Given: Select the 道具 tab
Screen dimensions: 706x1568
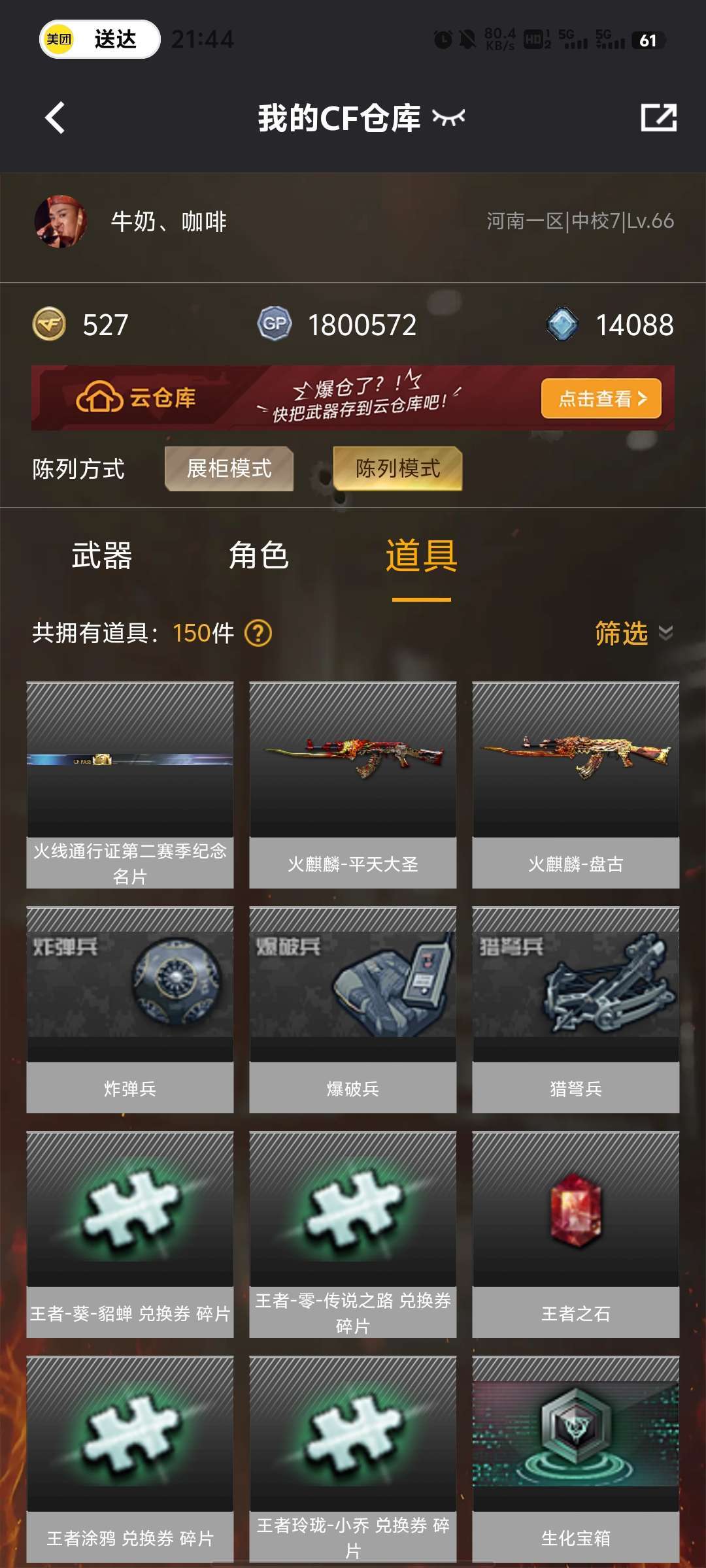Looking at the screenshot, I should [422, 556].
